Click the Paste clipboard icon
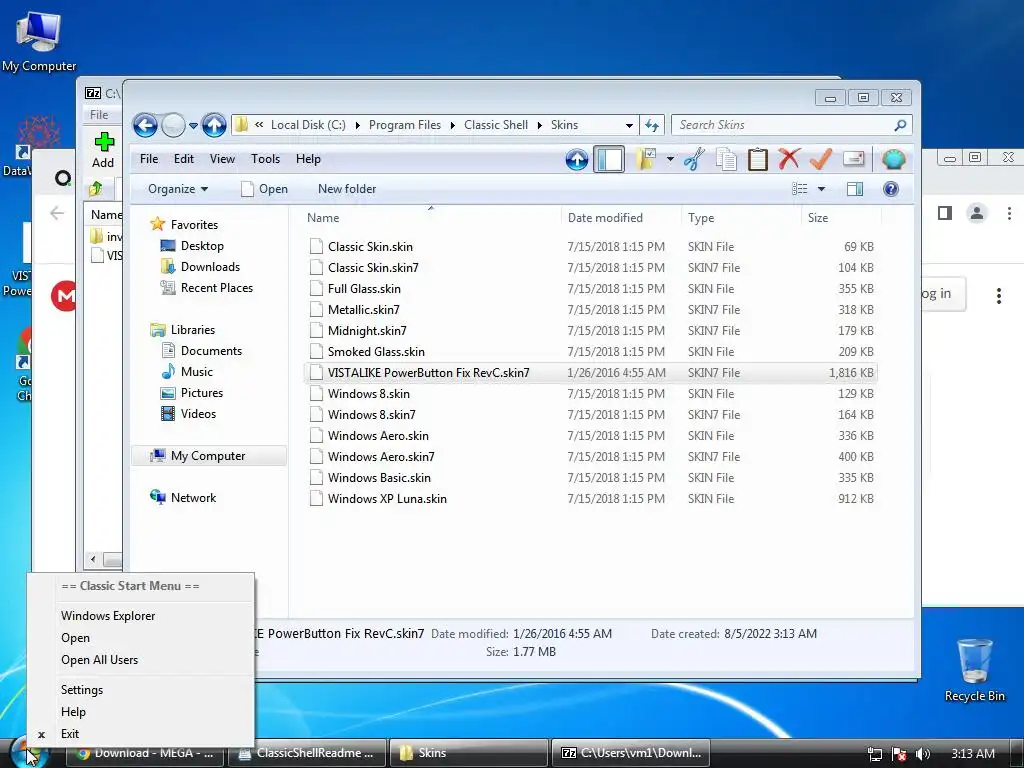Screen dimensions: 1024x768 click(758, 159)
